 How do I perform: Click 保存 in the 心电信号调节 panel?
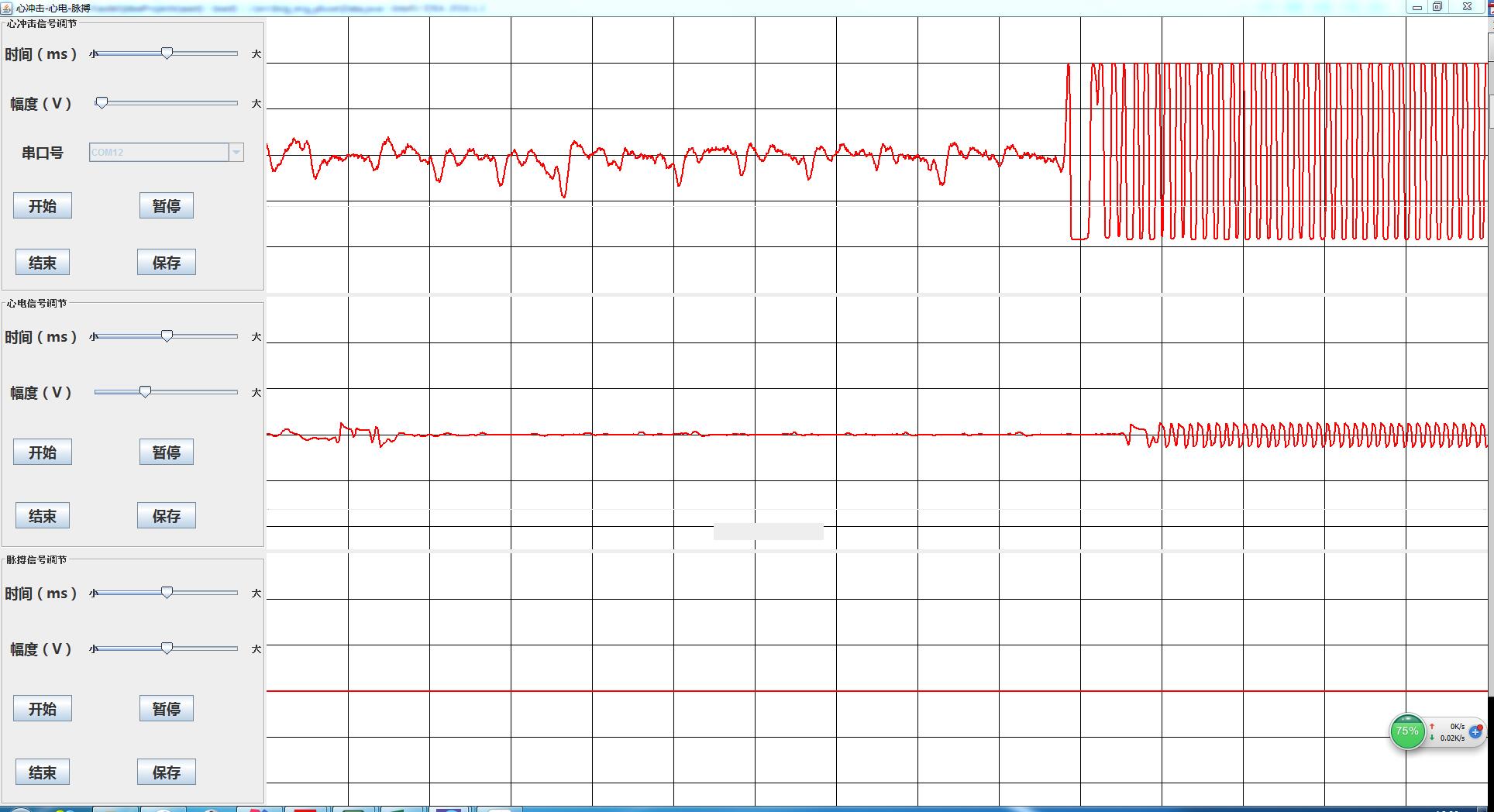tap(167, 516)
